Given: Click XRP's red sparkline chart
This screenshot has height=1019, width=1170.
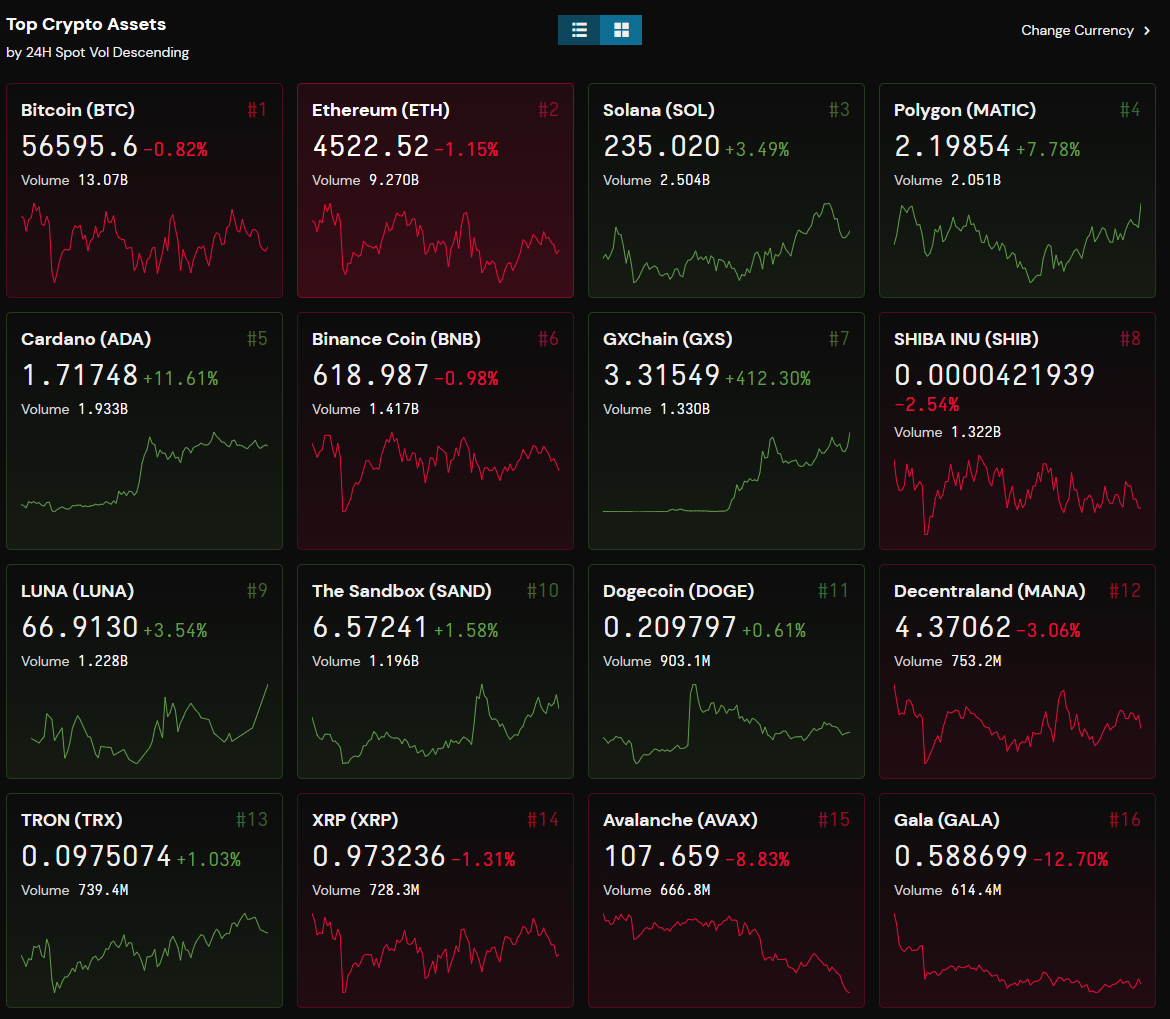Looking at the screenshot, I should [x=436, y=953].
